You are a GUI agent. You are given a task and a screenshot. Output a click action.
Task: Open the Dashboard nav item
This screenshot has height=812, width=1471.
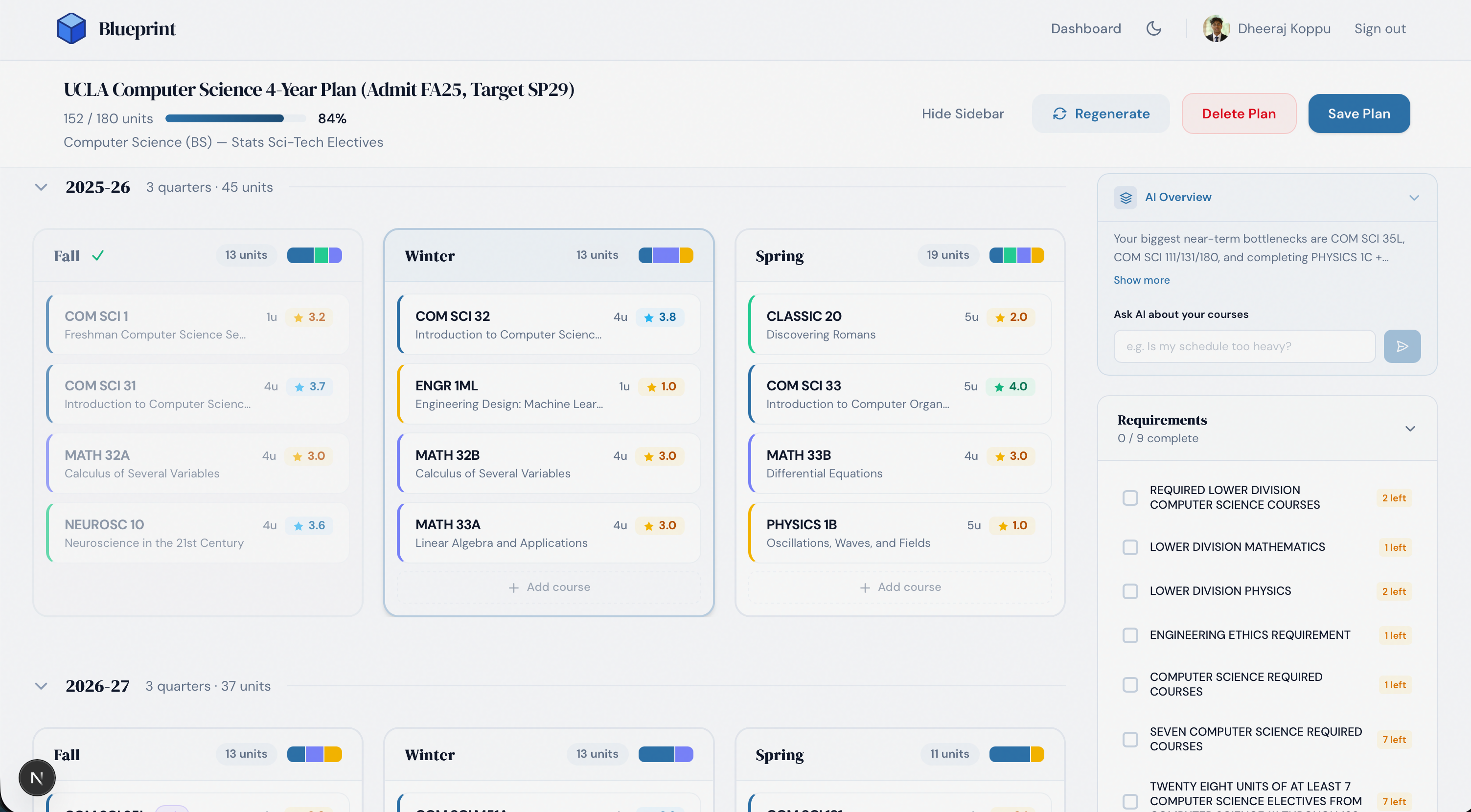pyautogui.click(x=1085, y=28)
